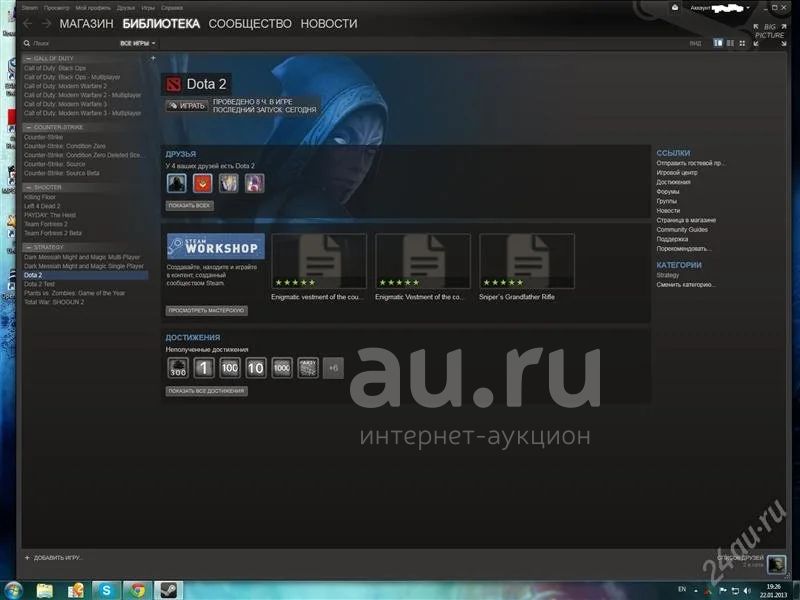Switch to the МАГАЗИН tab

(x=86, y=23)
